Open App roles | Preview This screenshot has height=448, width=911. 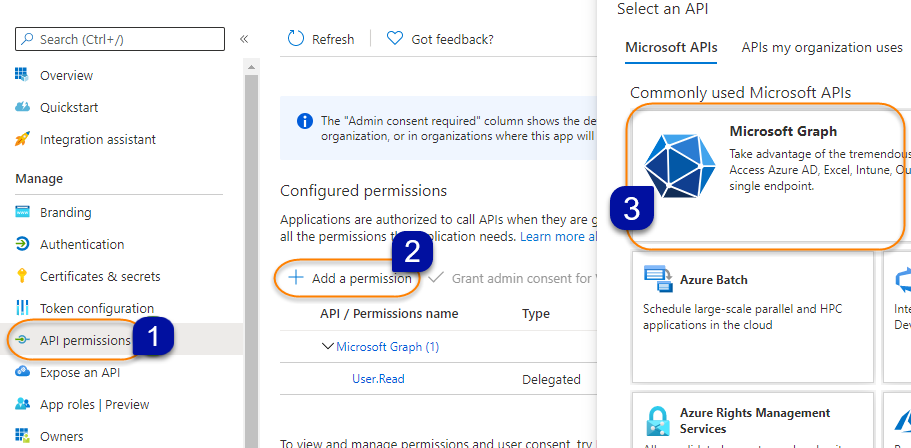coord(95,404)
